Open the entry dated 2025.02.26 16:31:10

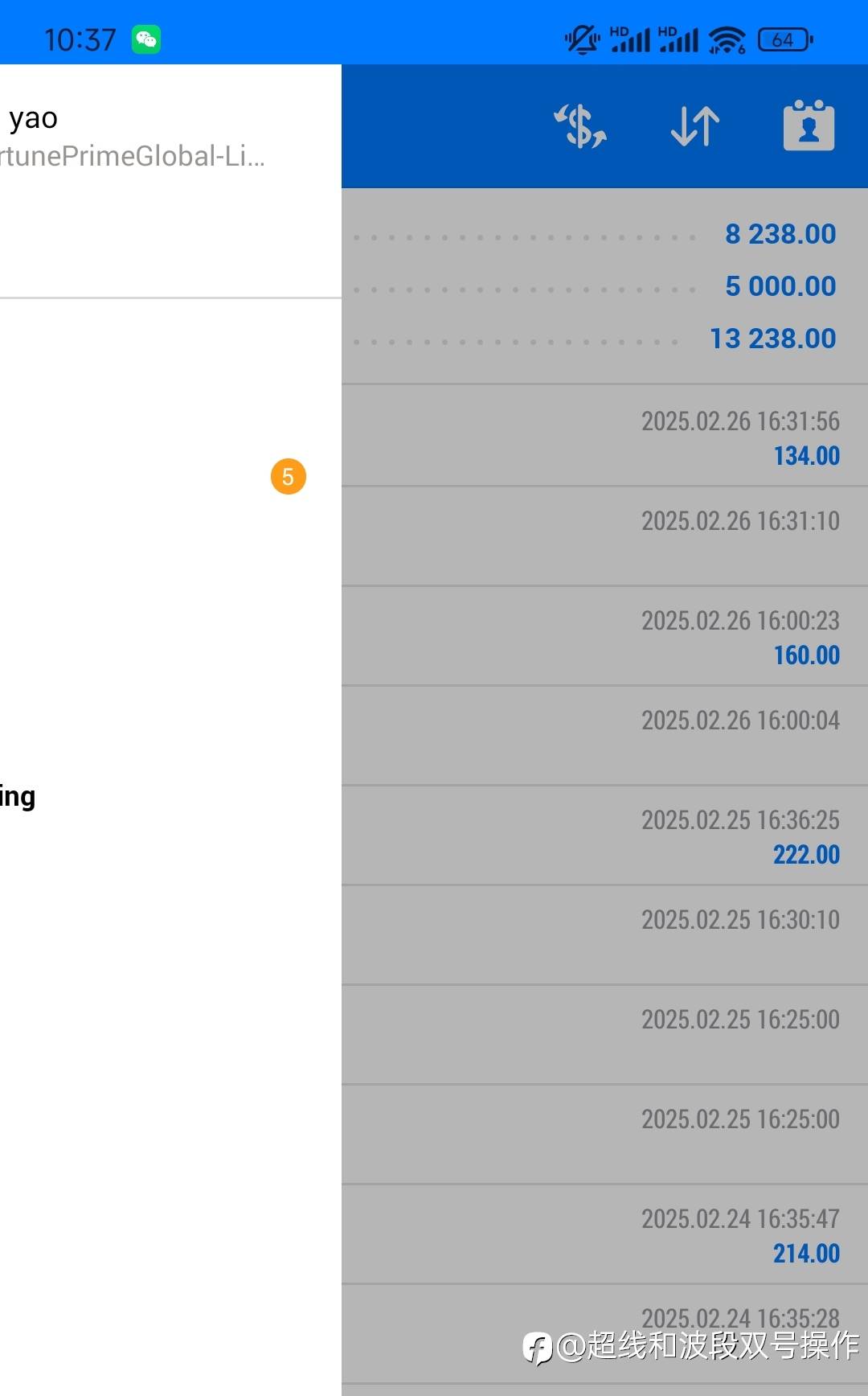[x=604, y=536]
